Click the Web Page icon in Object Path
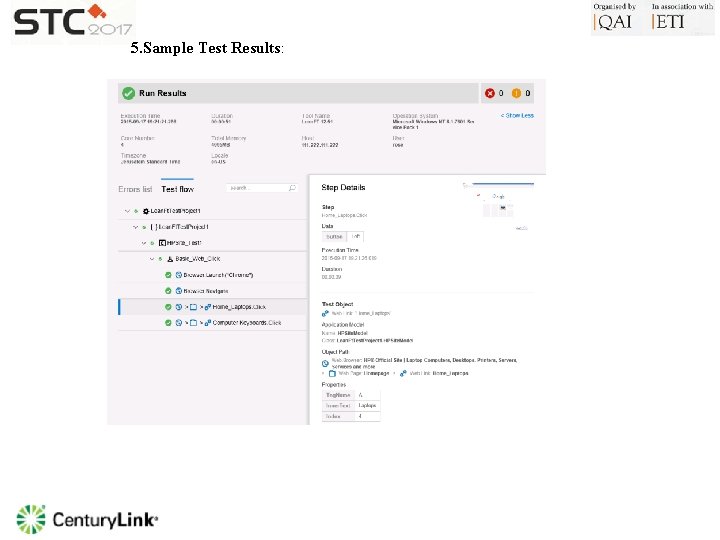Image resolution: width=720 pixels, height=540 pixels. pos(332,374)
